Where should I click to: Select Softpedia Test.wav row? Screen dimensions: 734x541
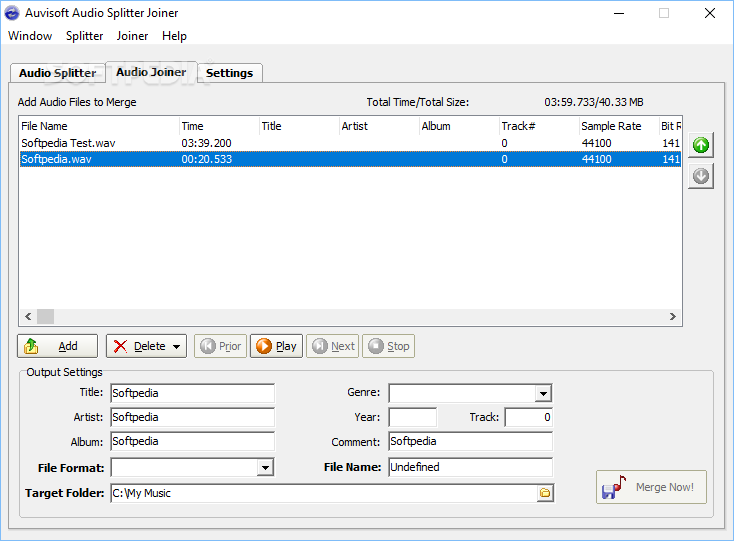click(350, 143)
